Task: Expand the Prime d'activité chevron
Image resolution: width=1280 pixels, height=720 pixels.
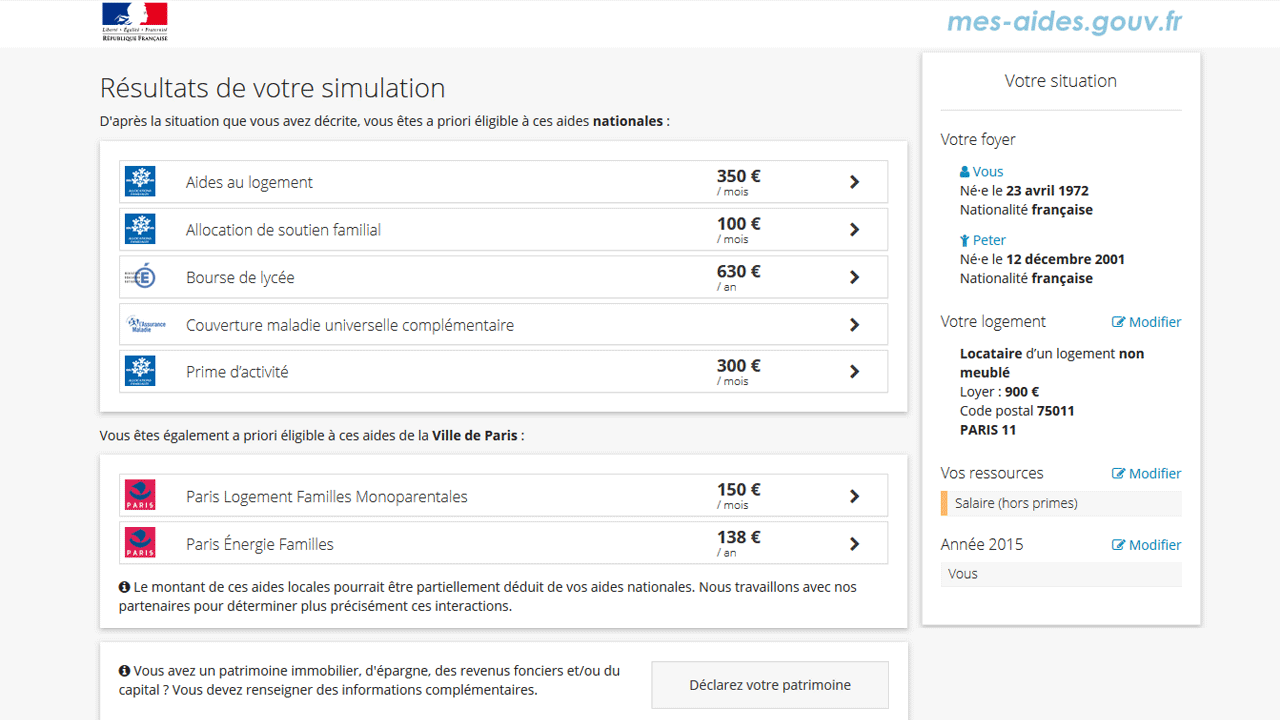Action: point(855,372)
